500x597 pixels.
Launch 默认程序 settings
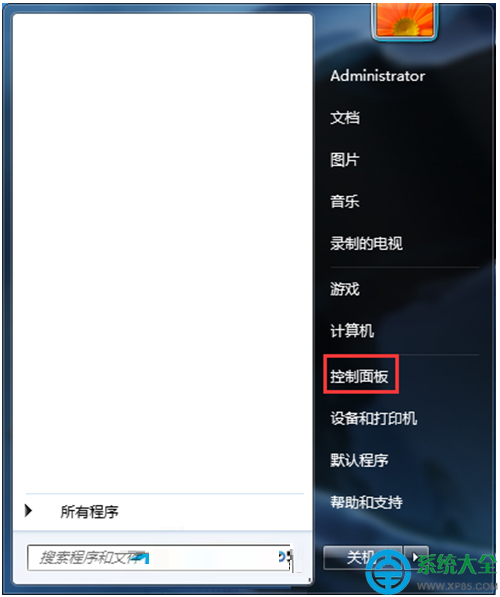coord(359,460)
